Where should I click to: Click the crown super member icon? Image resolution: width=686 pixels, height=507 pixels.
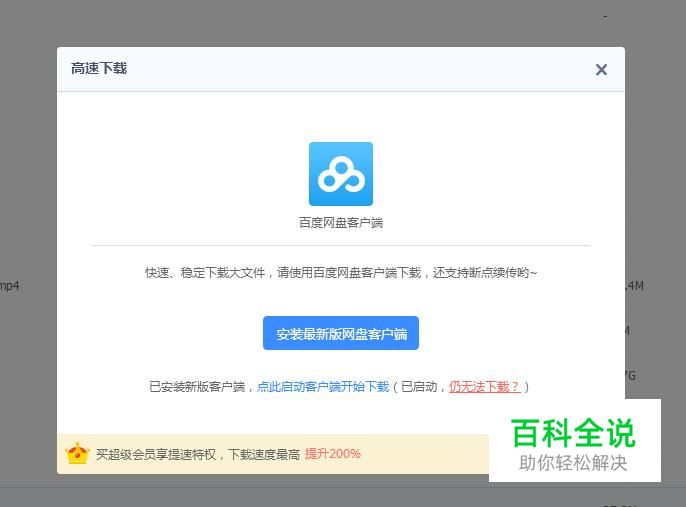click(77, 454)
